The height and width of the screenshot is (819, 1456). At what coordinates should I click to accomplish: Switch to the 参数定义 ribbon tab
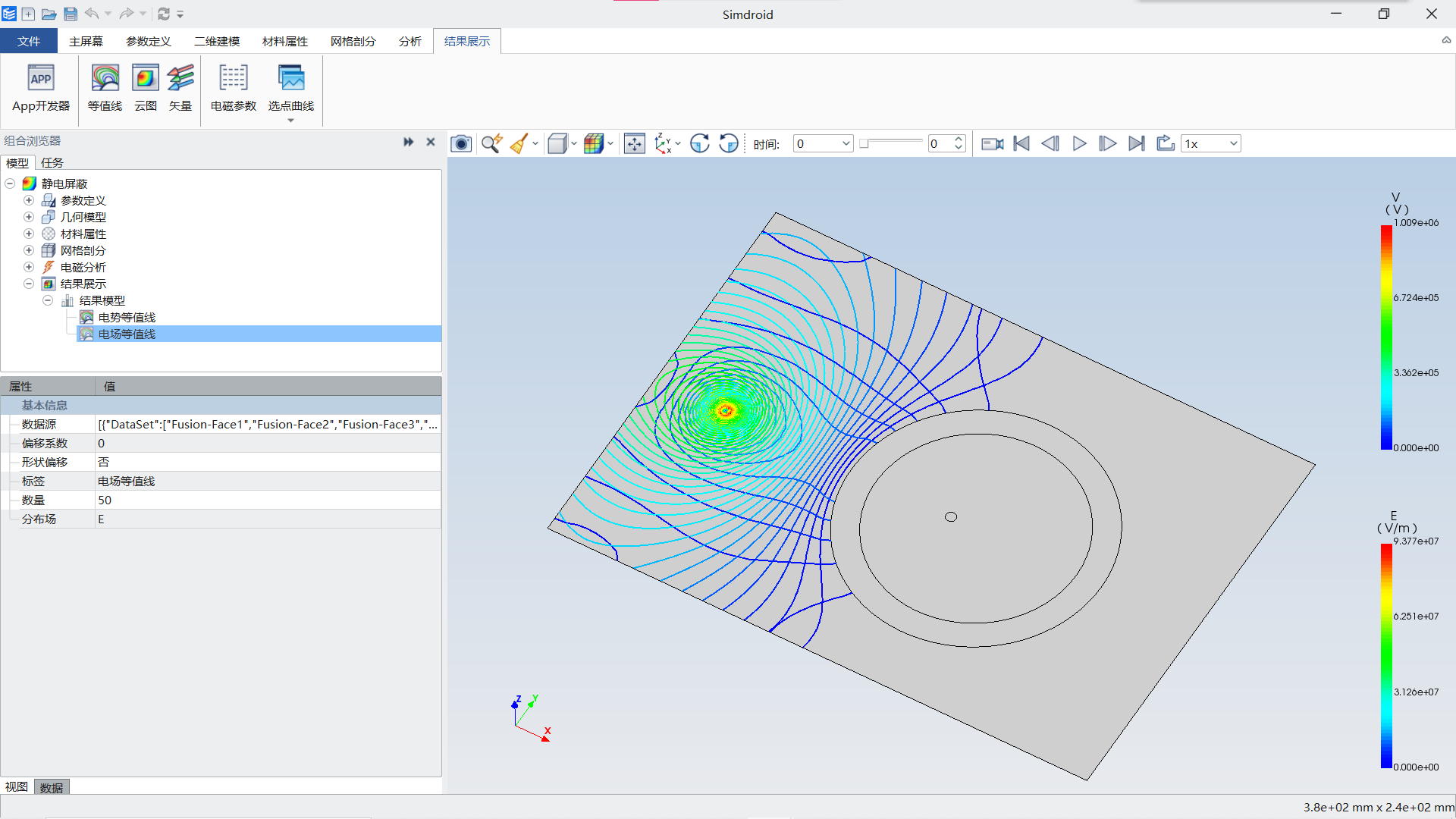(x=149, y=41)
